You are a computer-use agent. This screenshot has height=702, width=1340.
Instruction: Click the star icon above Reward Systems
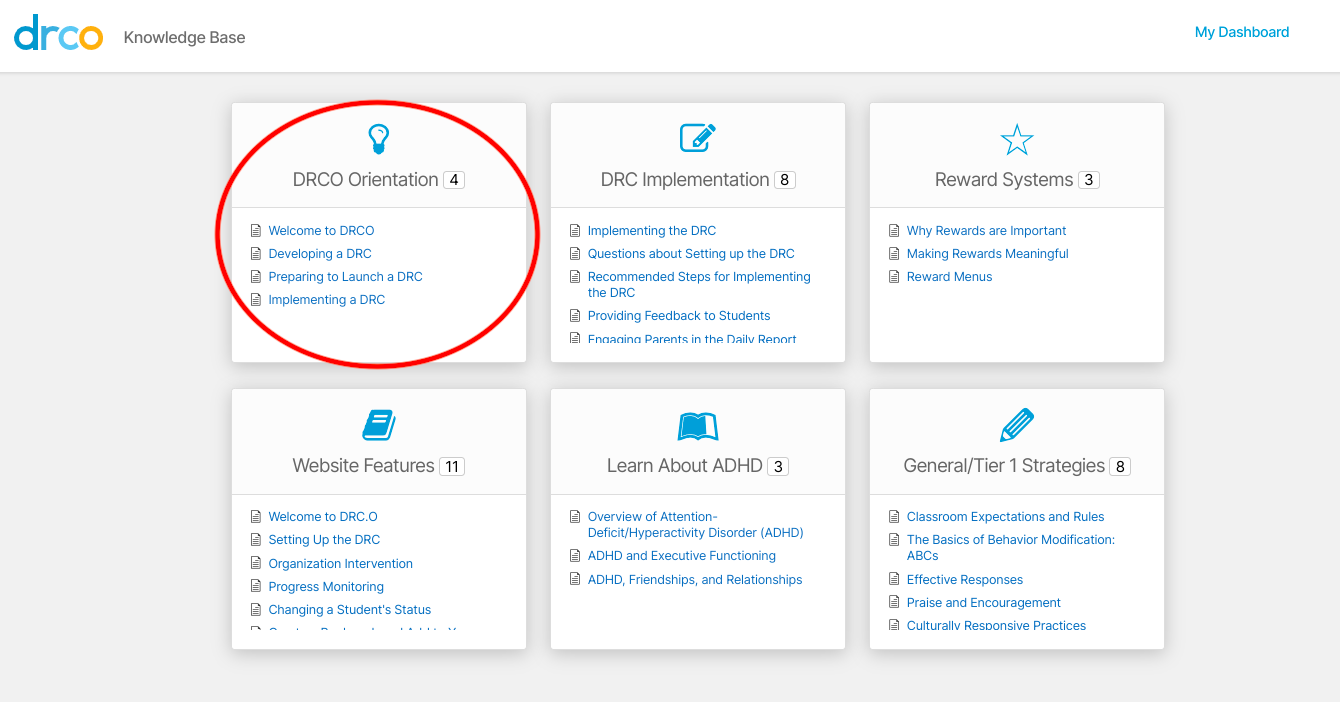tap(1016, 139)
